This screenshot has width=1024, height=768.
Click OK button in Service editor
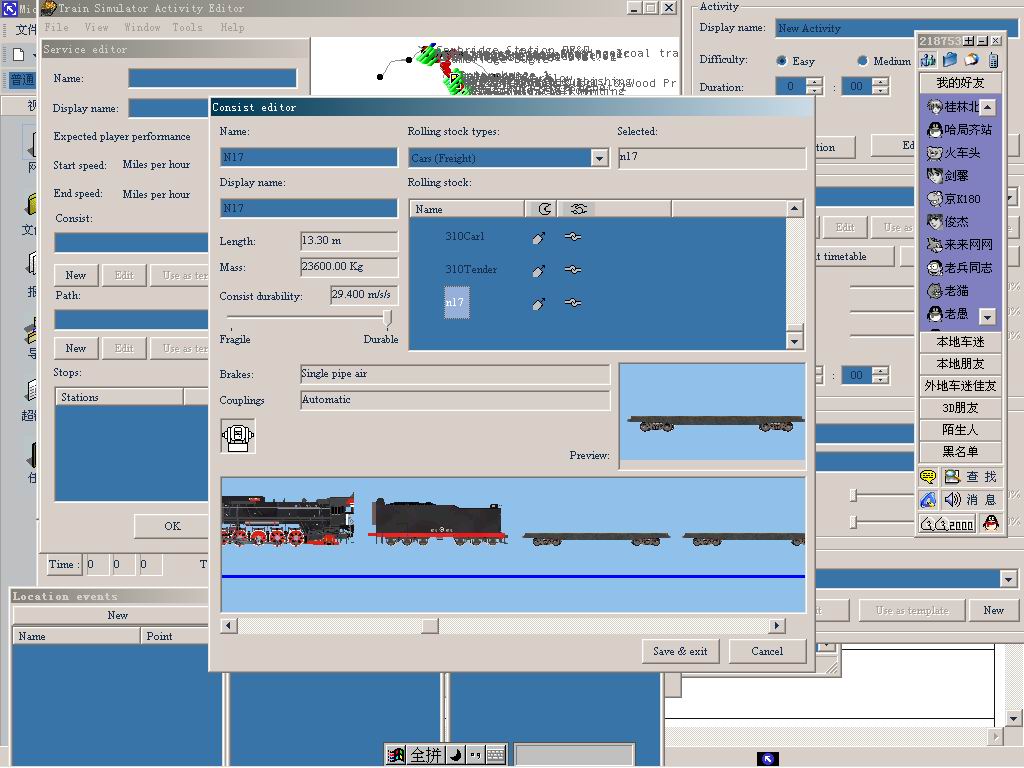[x=172, y=526]
